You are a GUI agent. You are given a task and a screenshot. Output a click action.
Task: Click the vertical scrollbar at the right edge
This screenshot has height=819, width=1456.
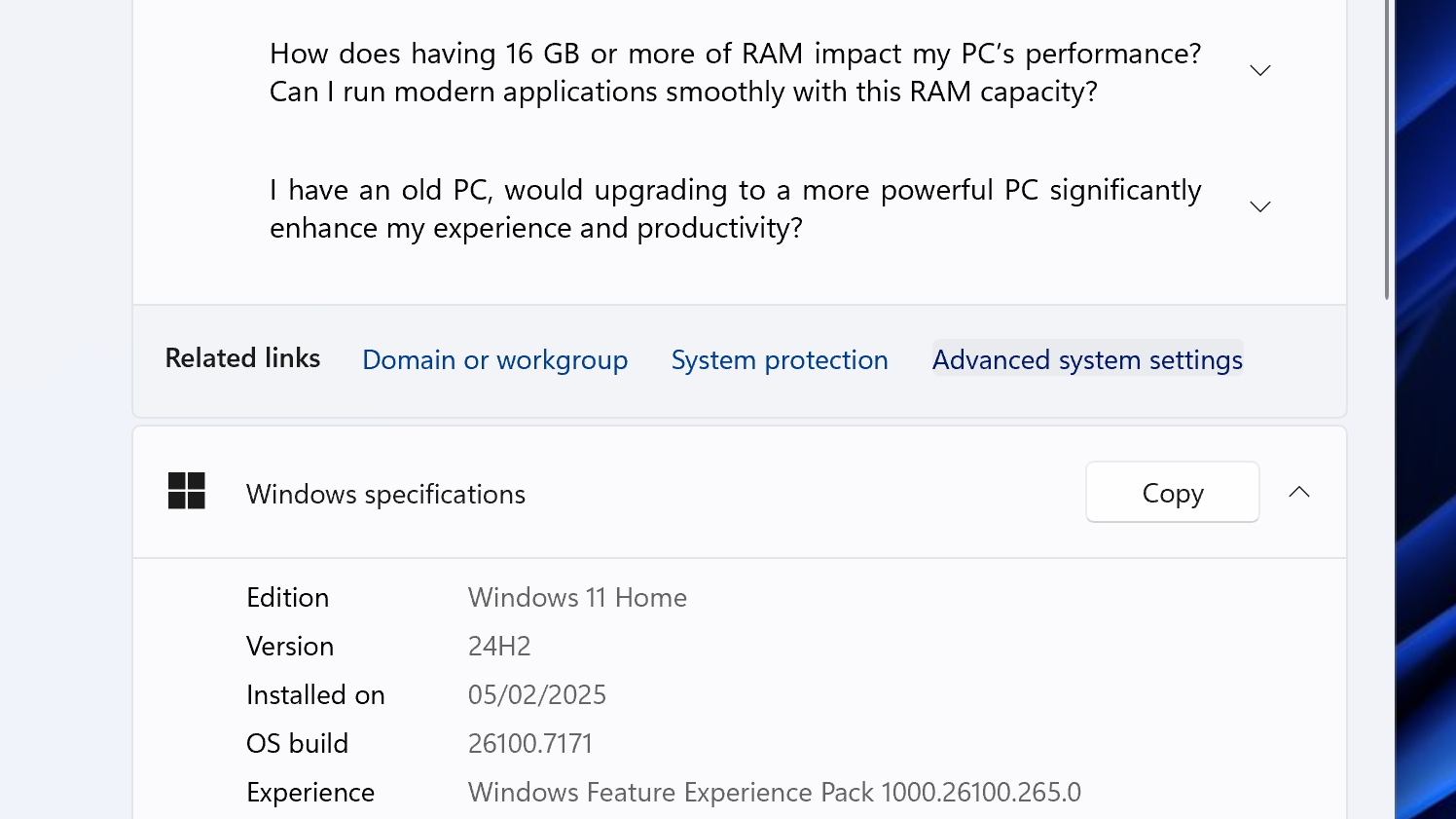coord(1384,146)
